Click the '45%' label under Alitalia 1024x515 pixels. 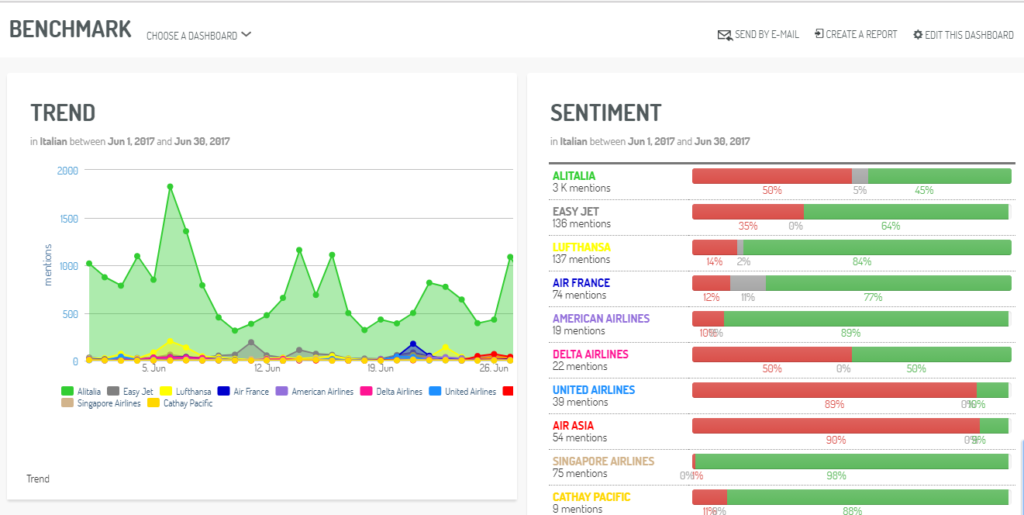[923, 191]
